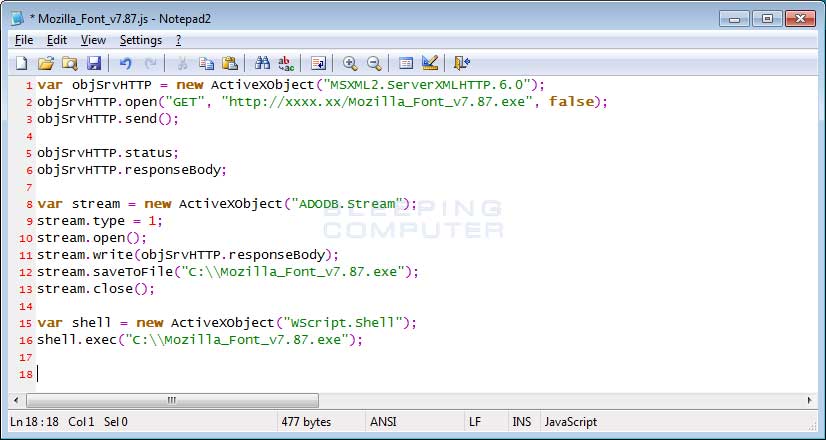Screen dimensions: 826x440
Task: Open the File menu
Action: (x=24, y=40)
